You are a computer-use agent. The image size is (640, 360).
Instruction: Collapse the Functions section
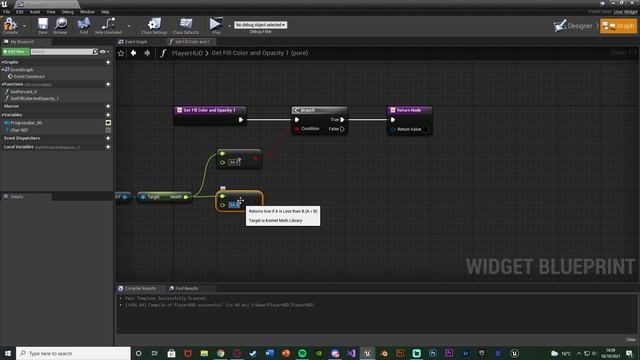(2, 84)
